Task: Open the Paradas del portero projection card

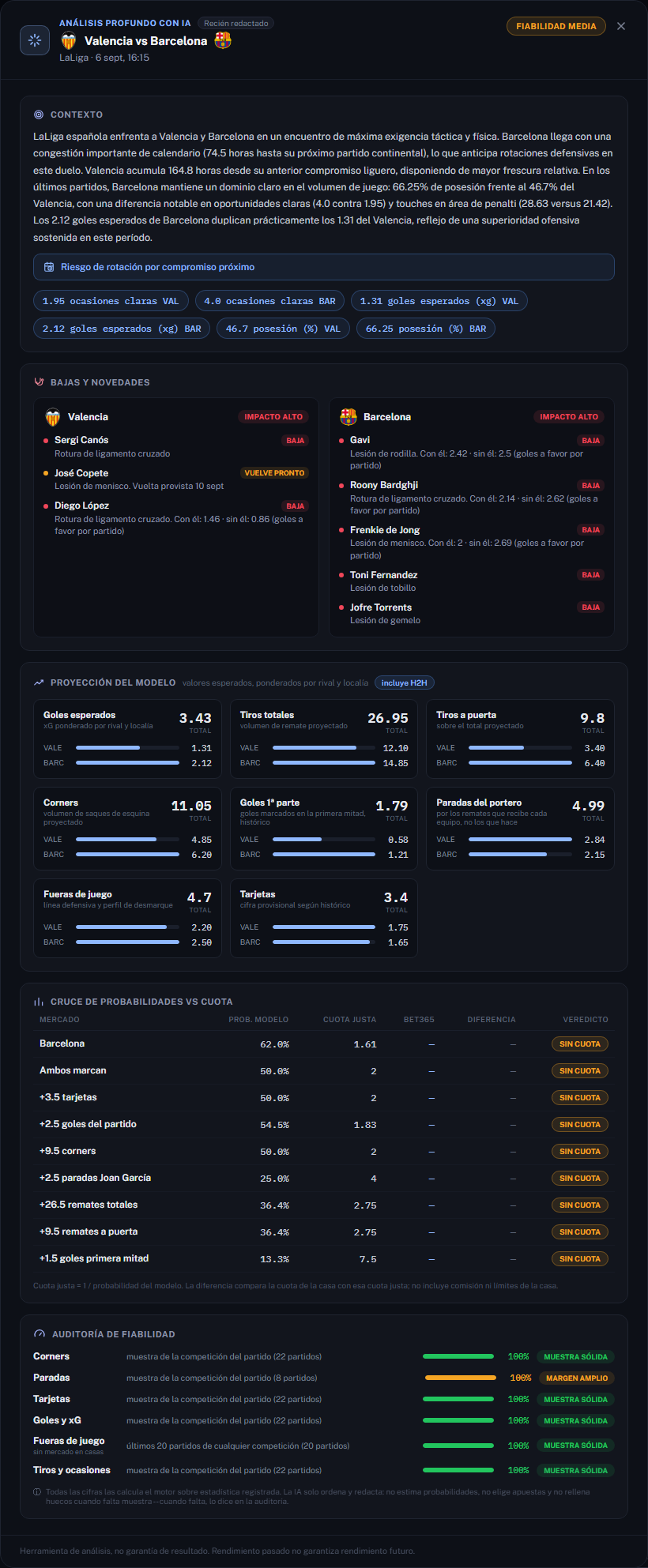Action: point(520,829)
